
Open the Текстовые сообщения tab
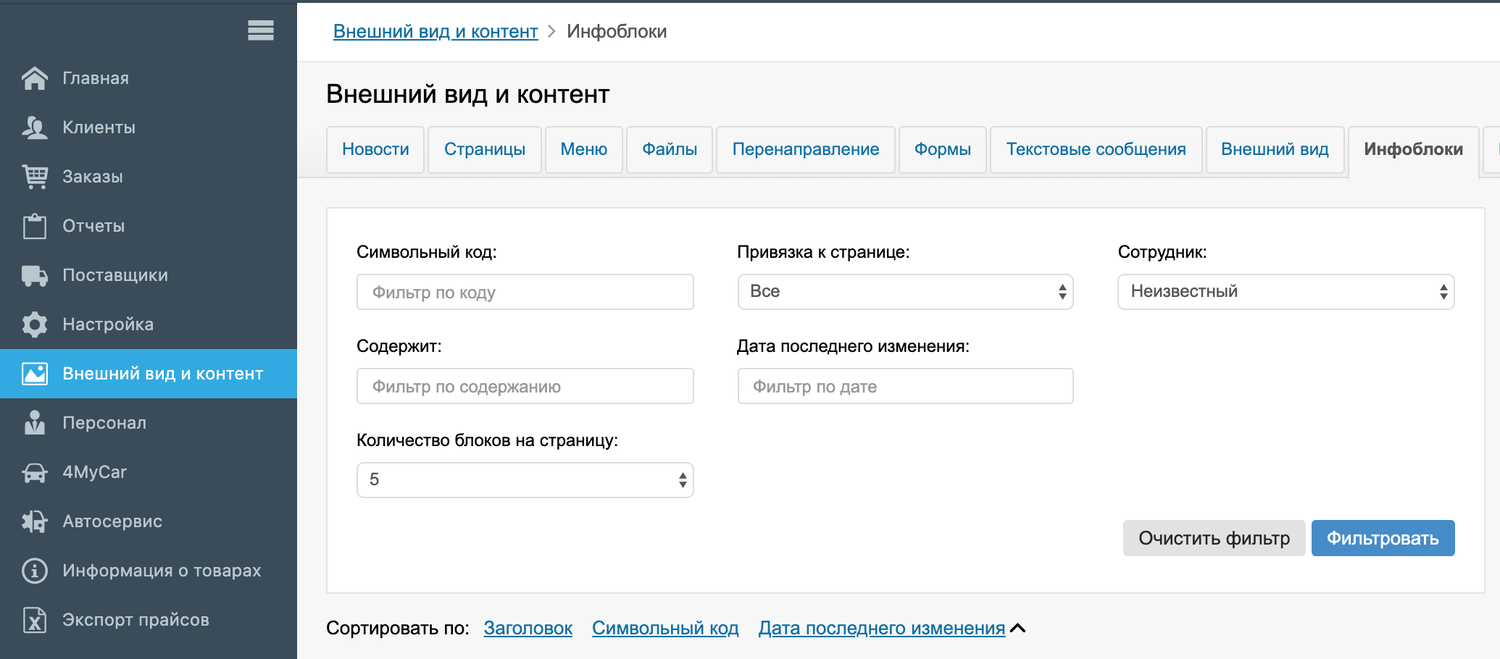(1095, 150)
